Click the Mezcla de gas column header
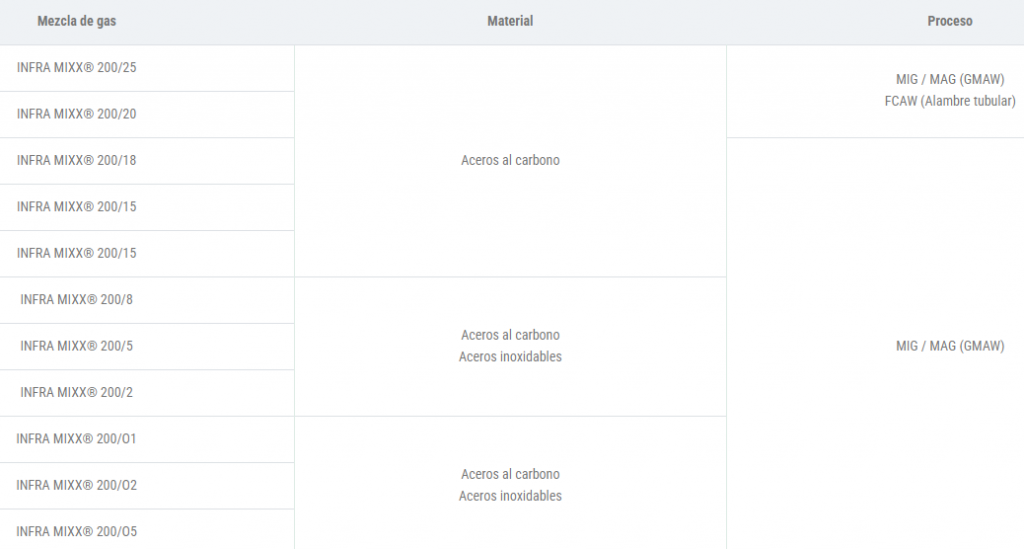 [x=76, y=21]
